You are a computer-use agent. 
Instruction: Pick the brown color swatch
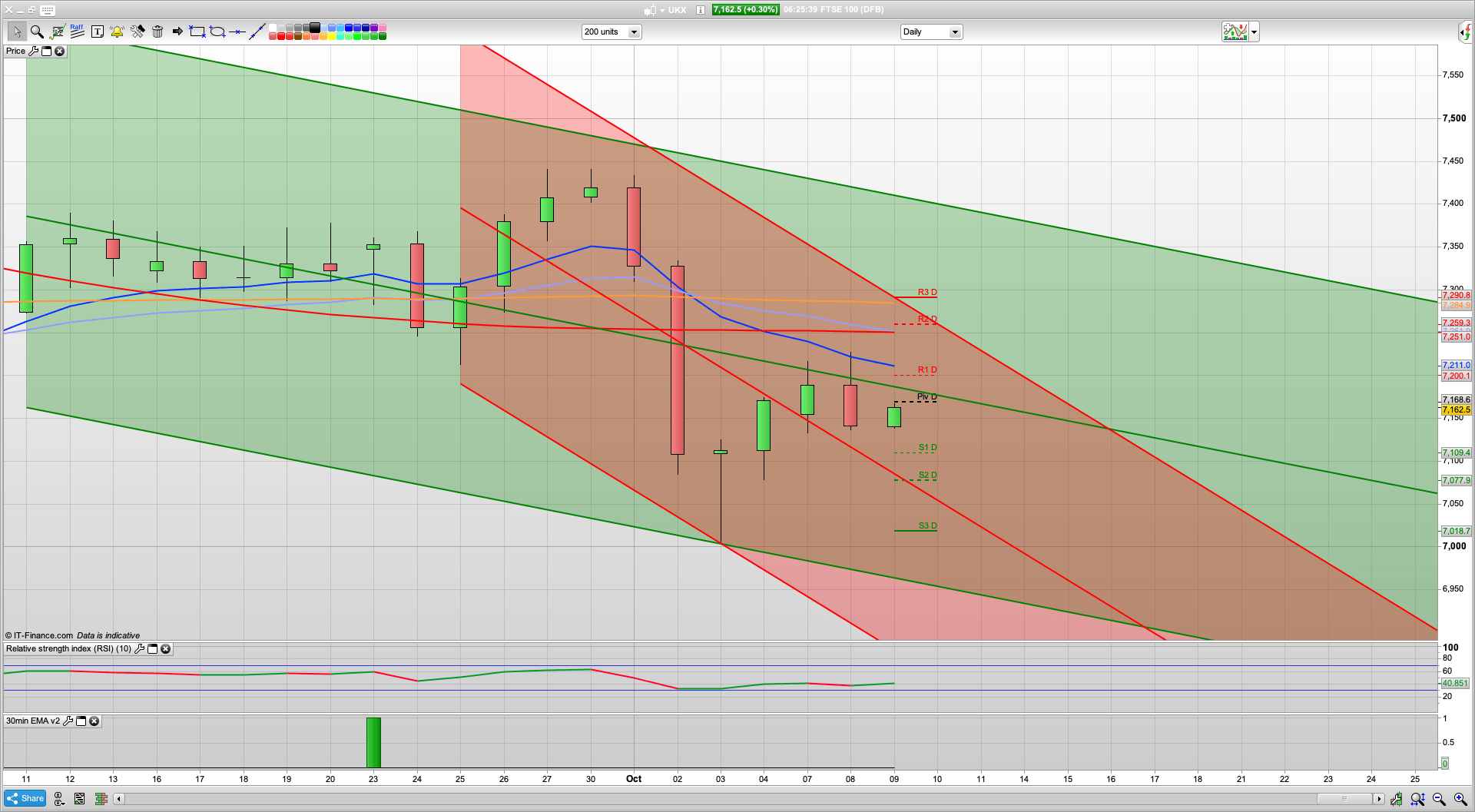[298, 36]
